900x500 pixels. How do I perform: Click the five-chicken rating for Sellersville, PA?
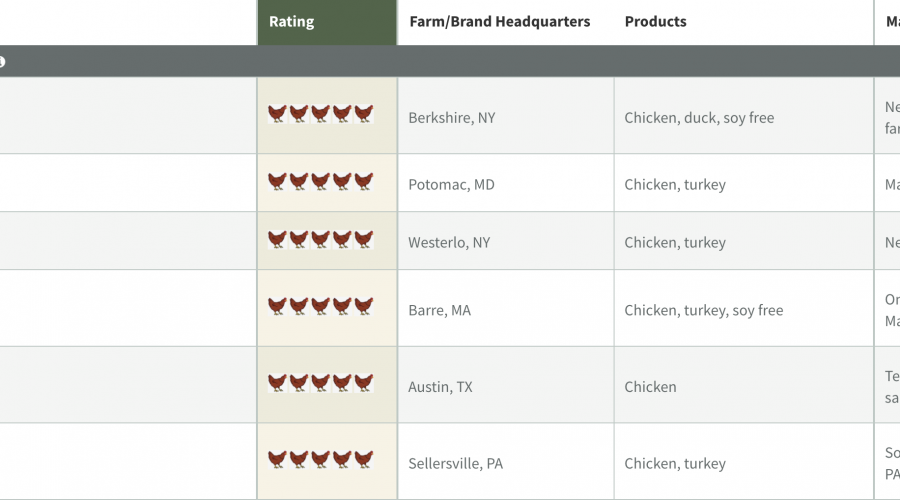pyautogui.click(x=320, y=459)
